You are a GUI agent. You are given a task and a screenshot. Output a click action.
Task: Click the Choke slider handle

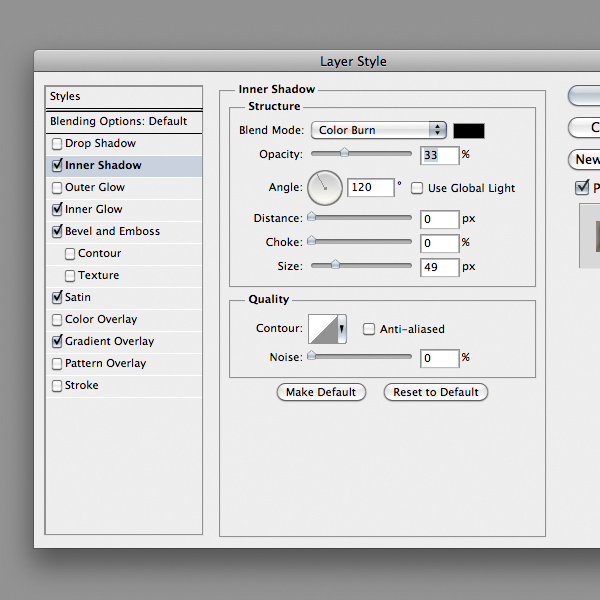[x=312, y=240]
